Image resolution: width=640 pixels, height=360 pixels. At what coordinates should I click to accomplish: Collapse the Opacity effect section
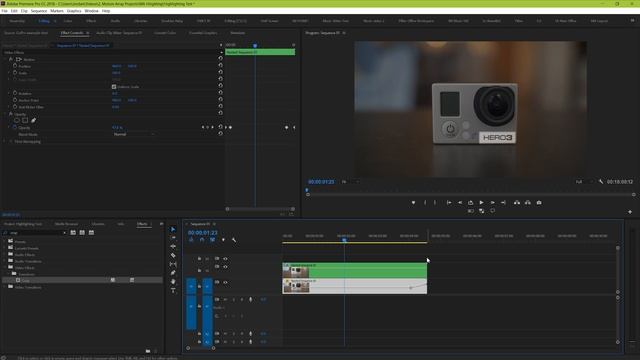pyautogui.click(x=5, y=114)
